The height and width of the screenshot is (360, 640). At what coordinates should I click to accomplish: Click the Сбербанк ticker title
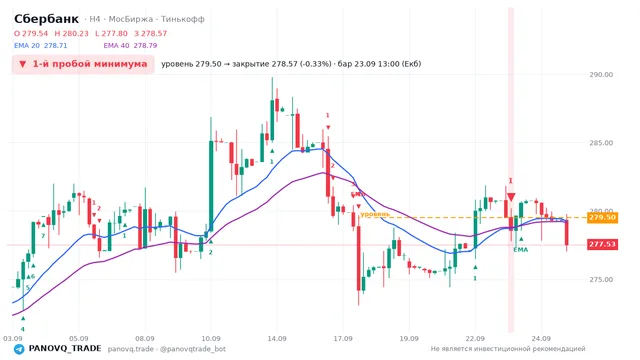click(x=47, y=19)
